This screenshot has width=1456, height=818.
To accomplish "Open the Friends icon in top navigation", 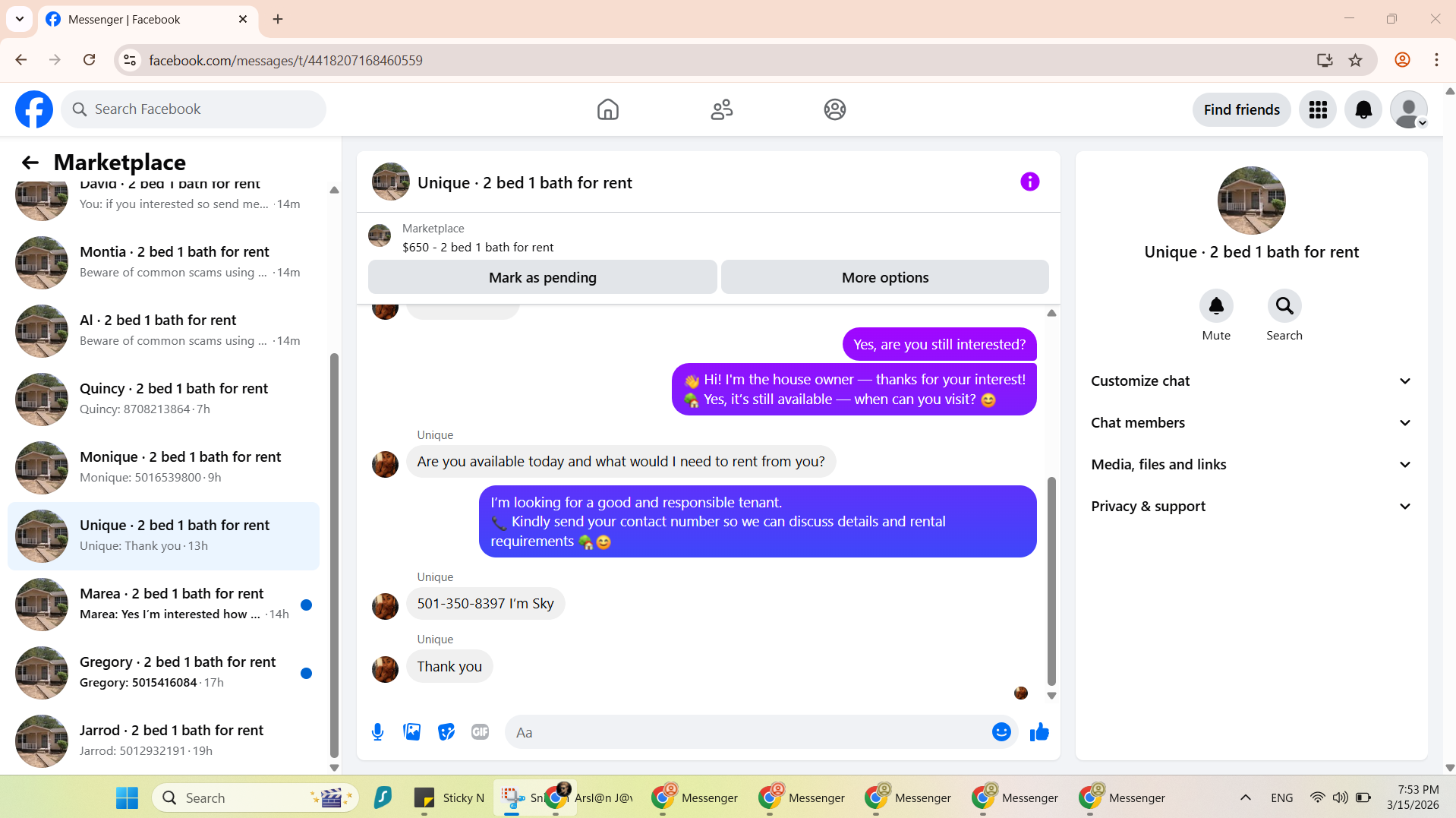I will pyautogui.click(x=721, y=109).
